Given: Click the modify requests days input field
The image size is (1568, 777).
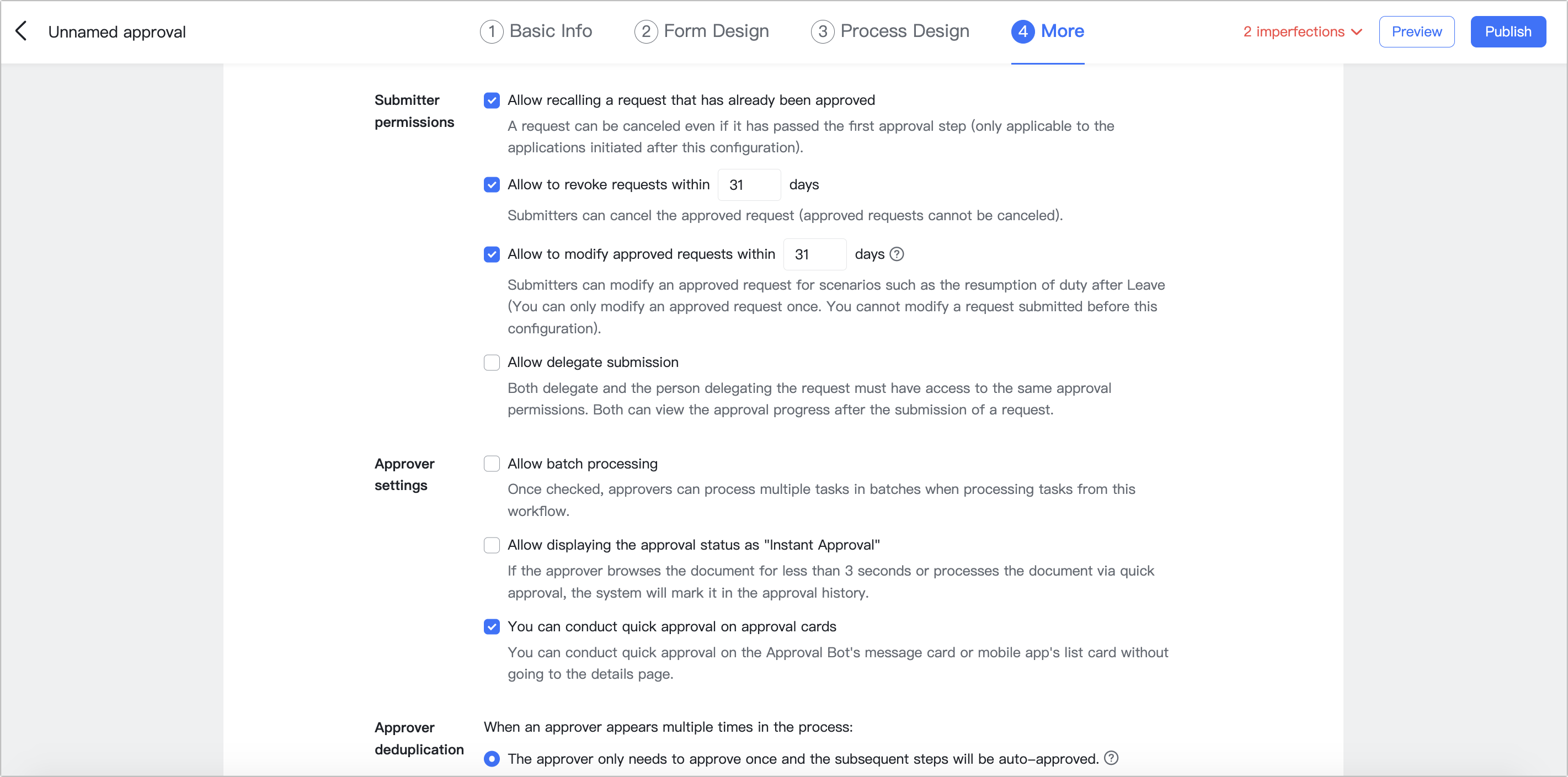Looking at the screenshot, I should [814, 254].
